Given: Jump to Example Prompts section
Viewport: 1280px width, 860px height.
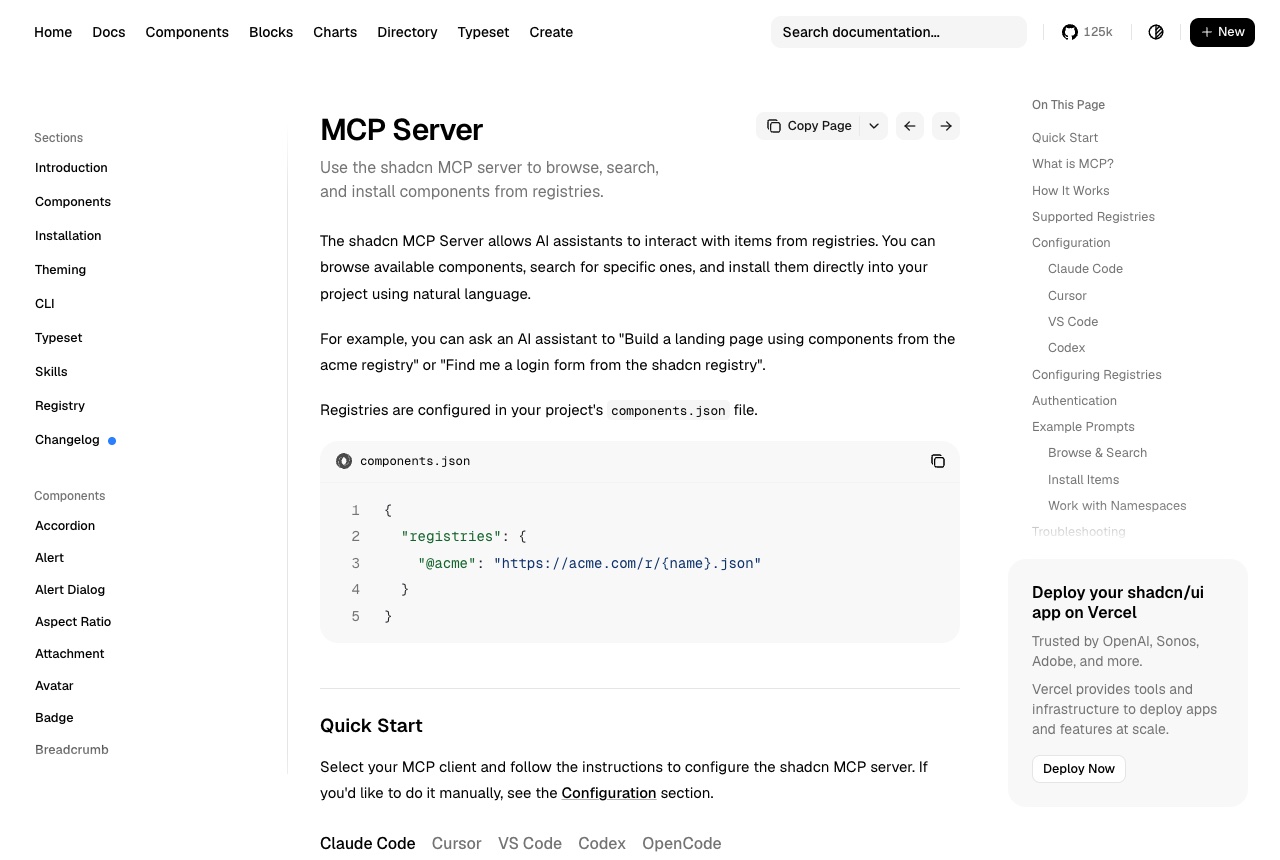Looking at the screenshot, I should click(x=1083, y=427).
